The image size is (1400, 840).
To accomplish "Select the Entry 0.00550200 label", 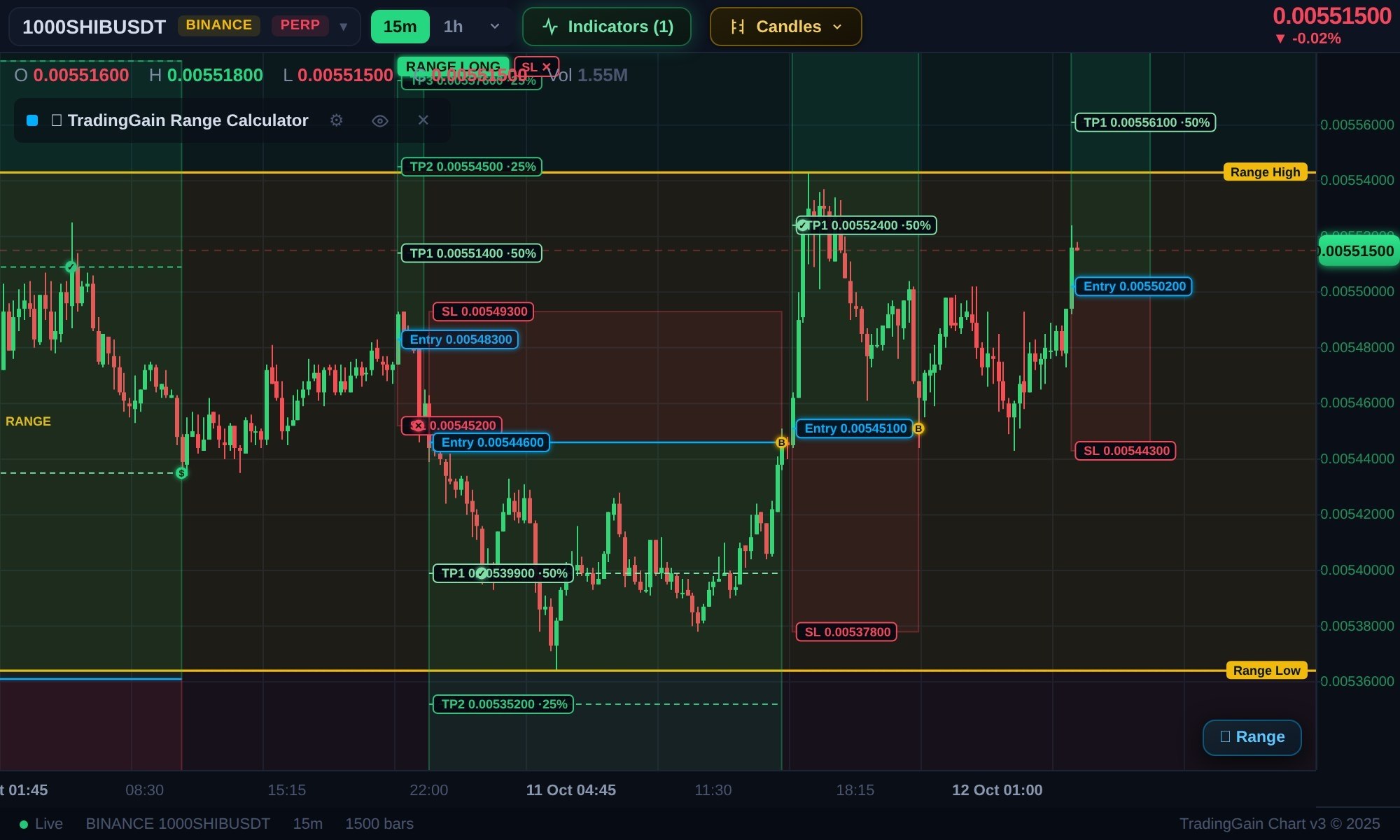I will (x=1134, y=286).
